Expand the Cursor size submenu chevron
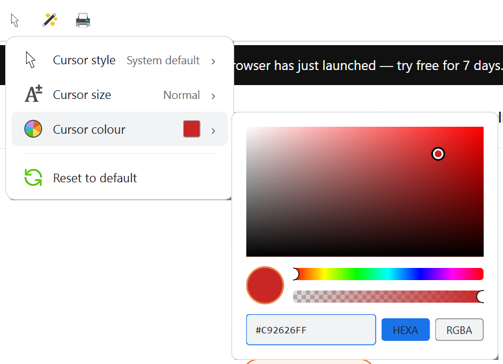The height and width of the screenshot is (364, 503). (x=213, y=96)
